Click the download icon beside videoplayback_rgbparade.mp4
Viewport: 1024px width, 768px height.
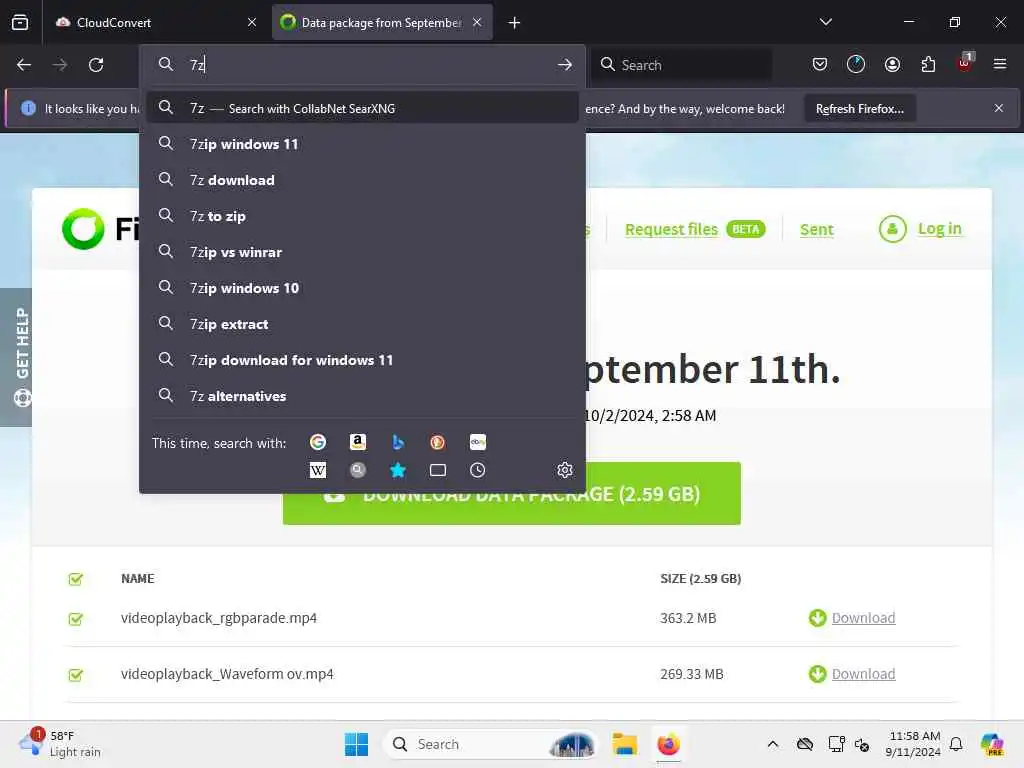[x=817, y=618]
